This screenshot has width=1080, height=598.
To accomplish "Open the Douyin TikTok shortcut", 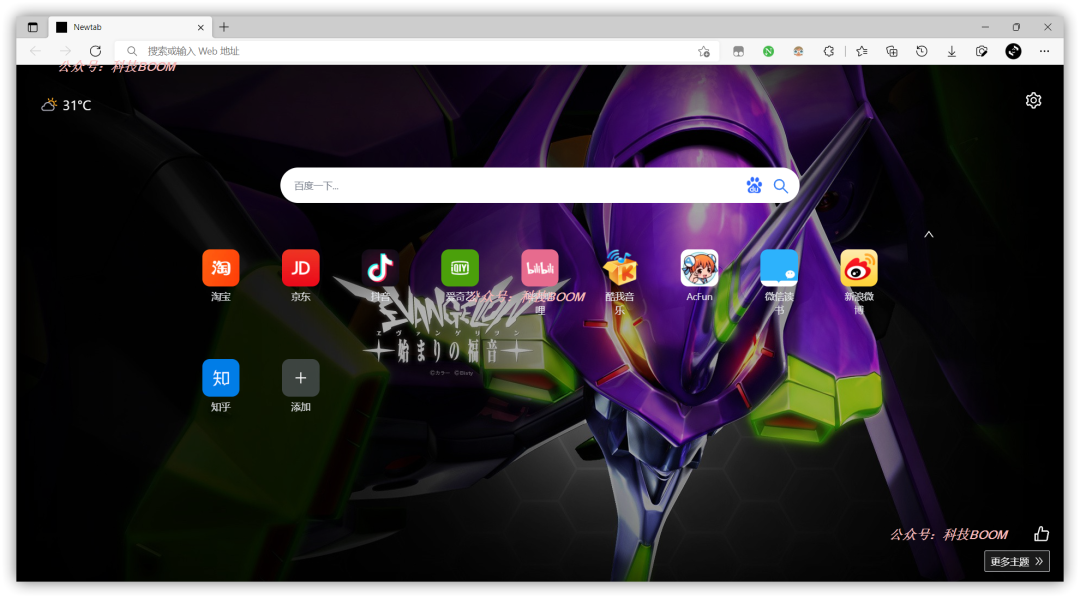I will click(380, 268).
